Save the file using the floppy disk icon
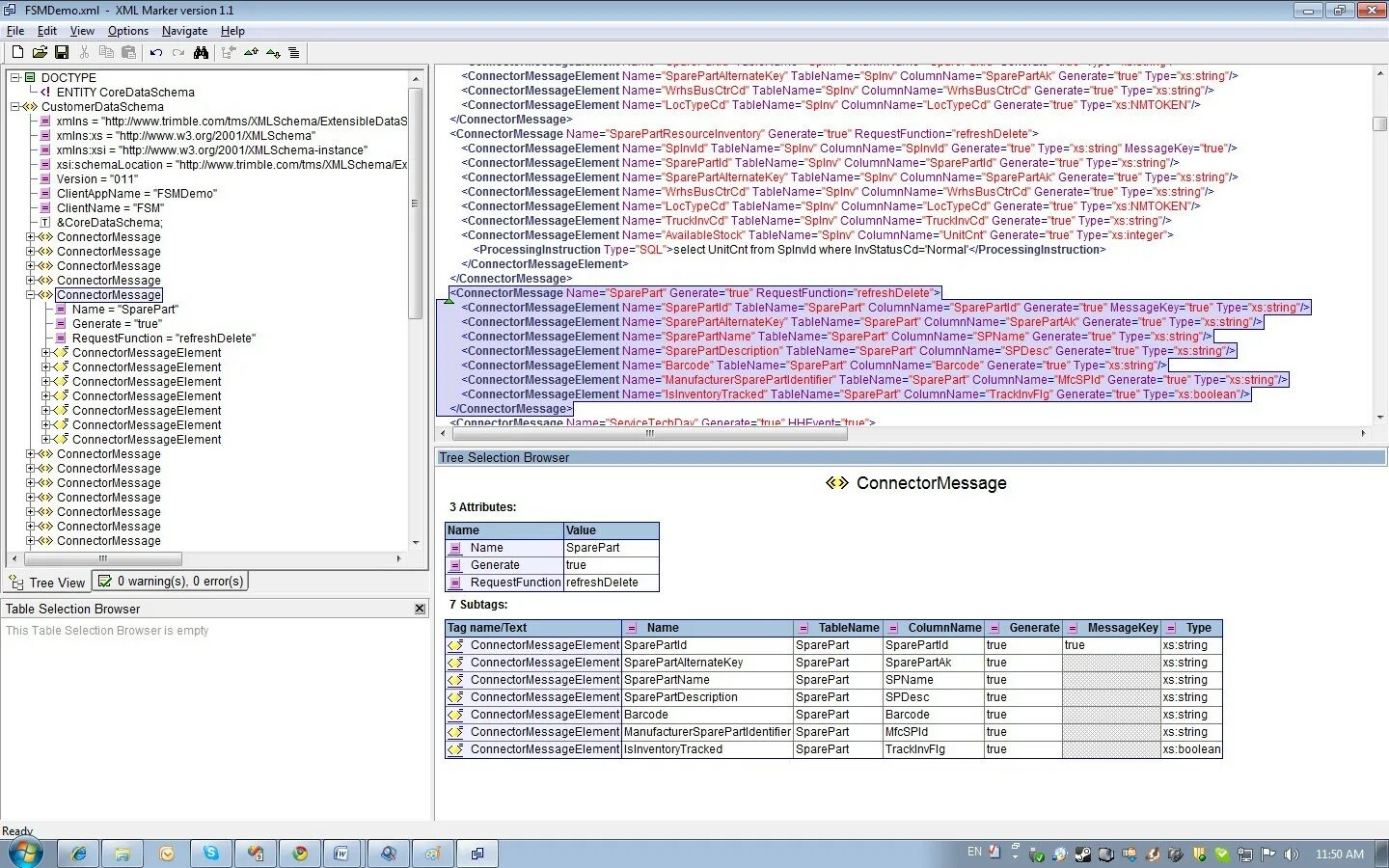The height and width of the screenshot is (868, 1389). tap(62, 52)
